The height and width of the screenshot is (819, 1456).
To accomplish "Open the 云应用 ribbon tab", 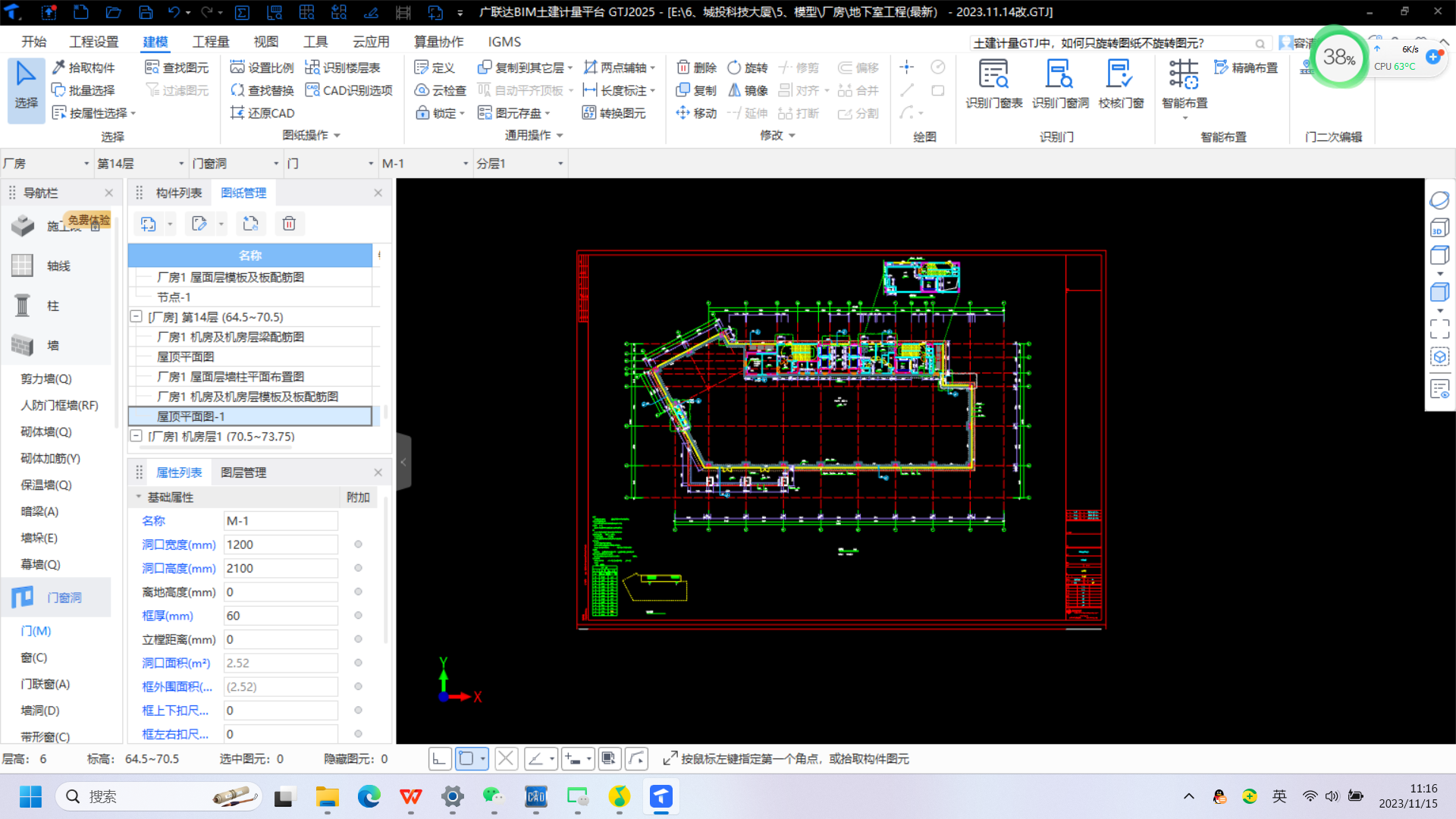I will click(371, 42).
